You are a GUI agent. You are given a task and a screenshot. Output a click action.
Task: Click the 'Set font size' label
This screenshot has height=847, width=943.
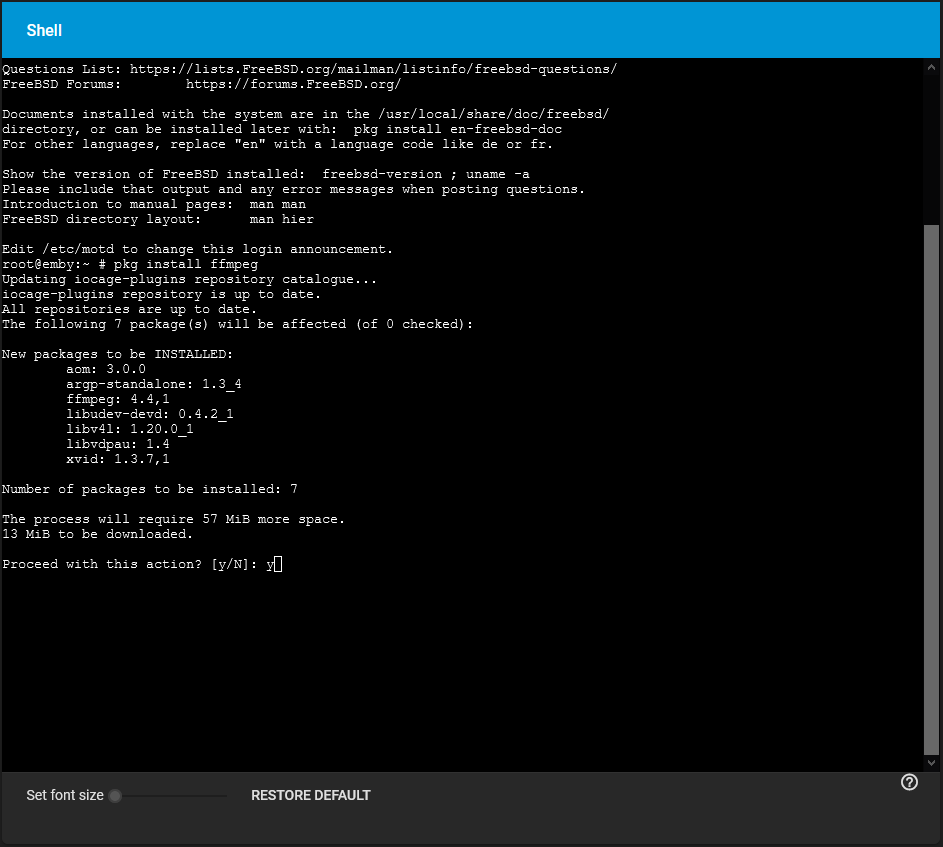[x=65, y=795]
